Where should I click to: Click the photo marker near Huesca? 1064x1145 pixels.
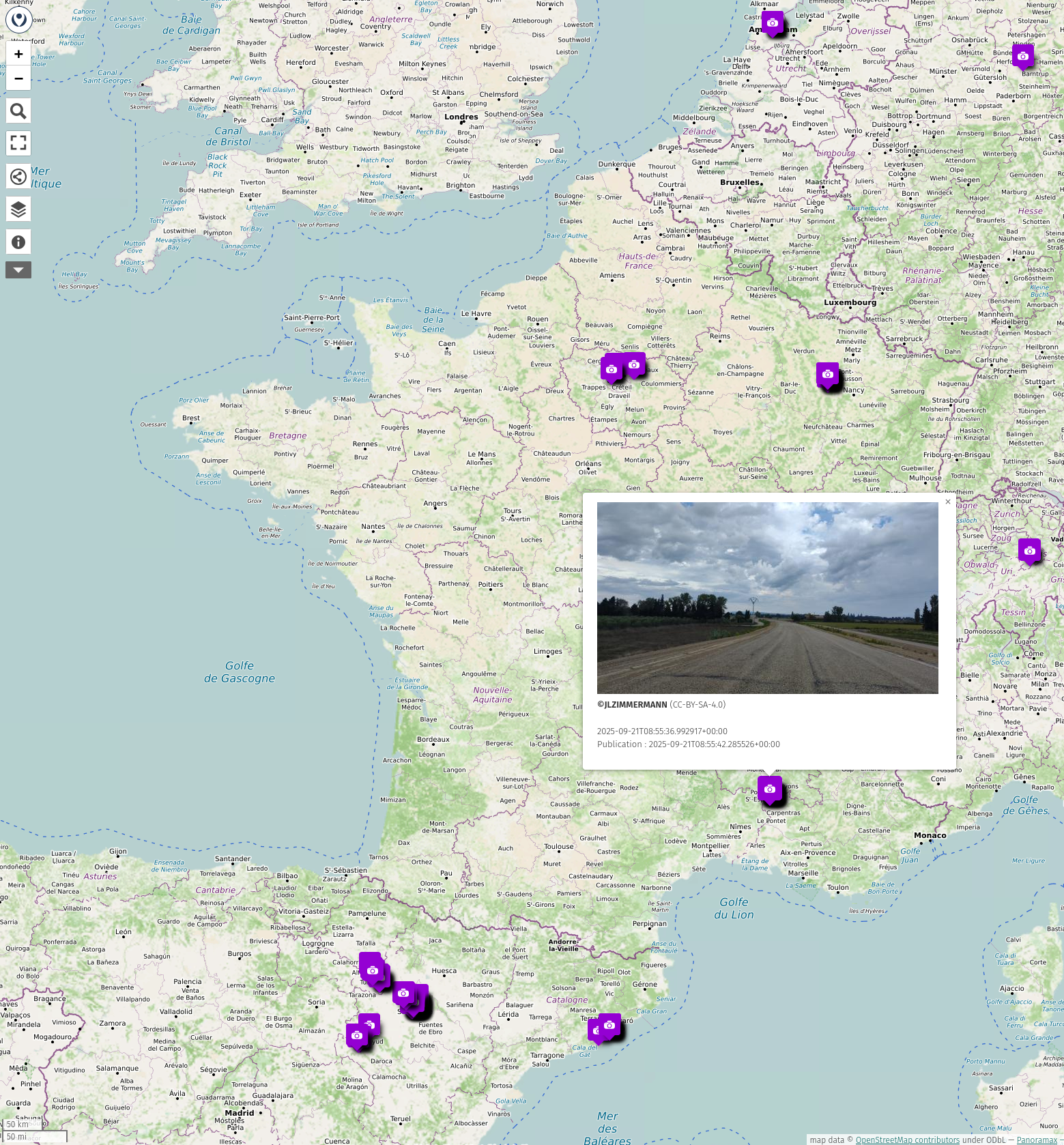pyautogui.click(x=404, y=994)
